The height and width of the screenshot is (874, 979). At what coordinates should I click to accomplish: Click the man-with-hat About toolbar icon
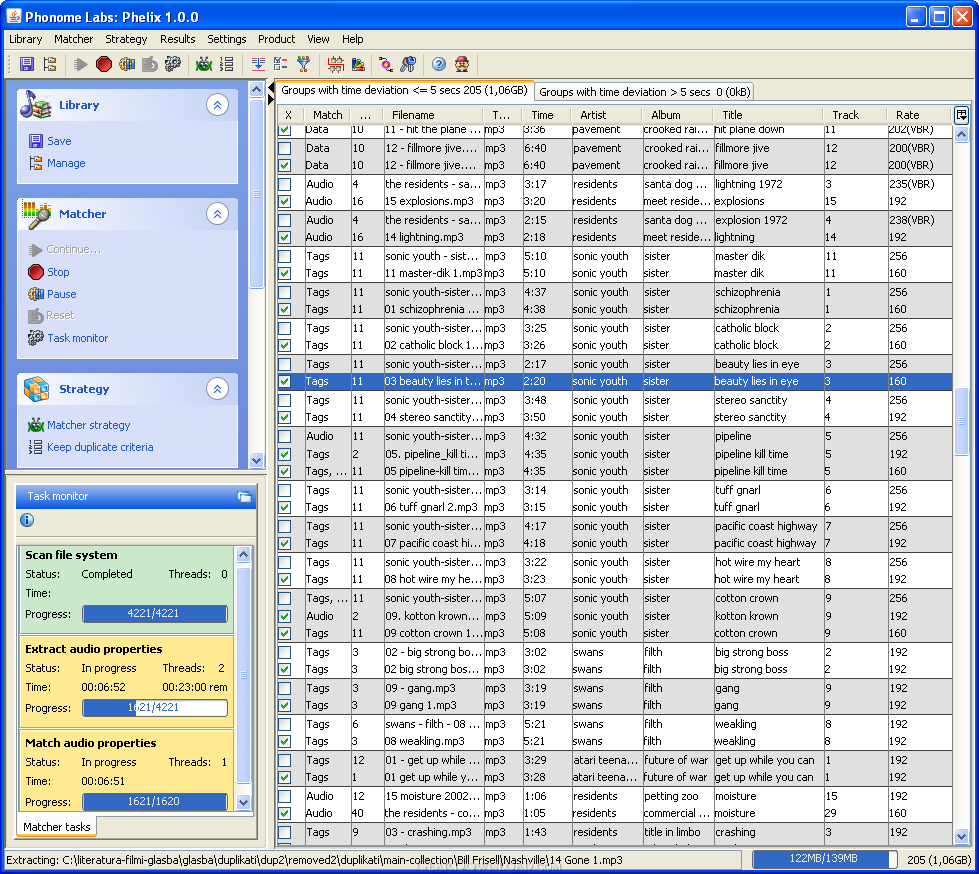(461, 64)
